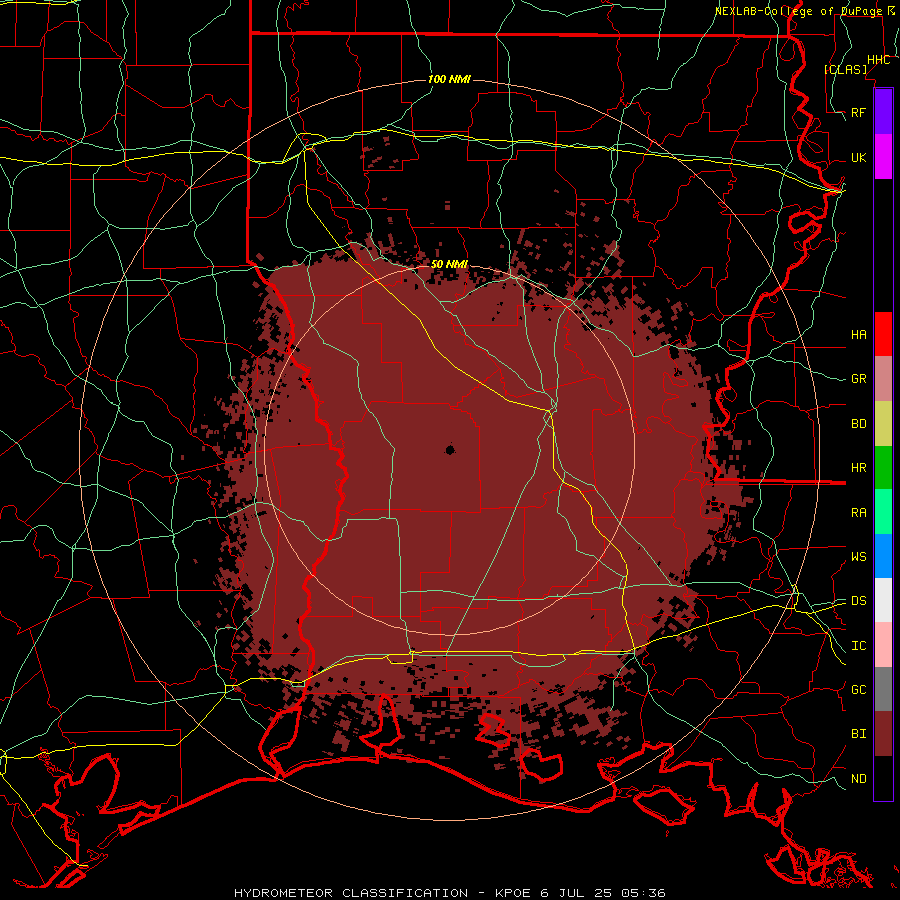Click the IC legend label
900x900 pixels.
point(859,646)
